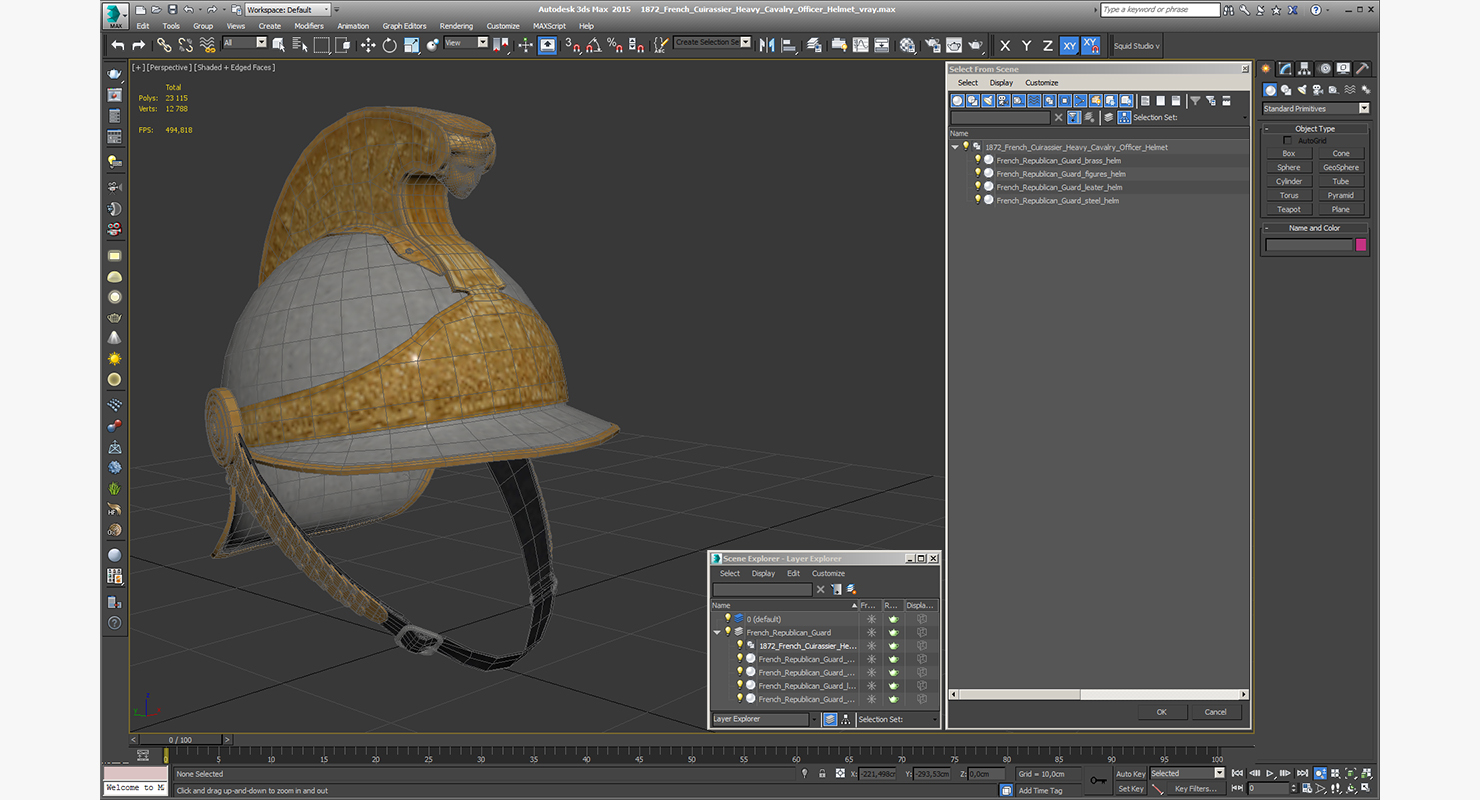Toggle renderable teapot for French_Republican_Guard layer

click(893, 632)
